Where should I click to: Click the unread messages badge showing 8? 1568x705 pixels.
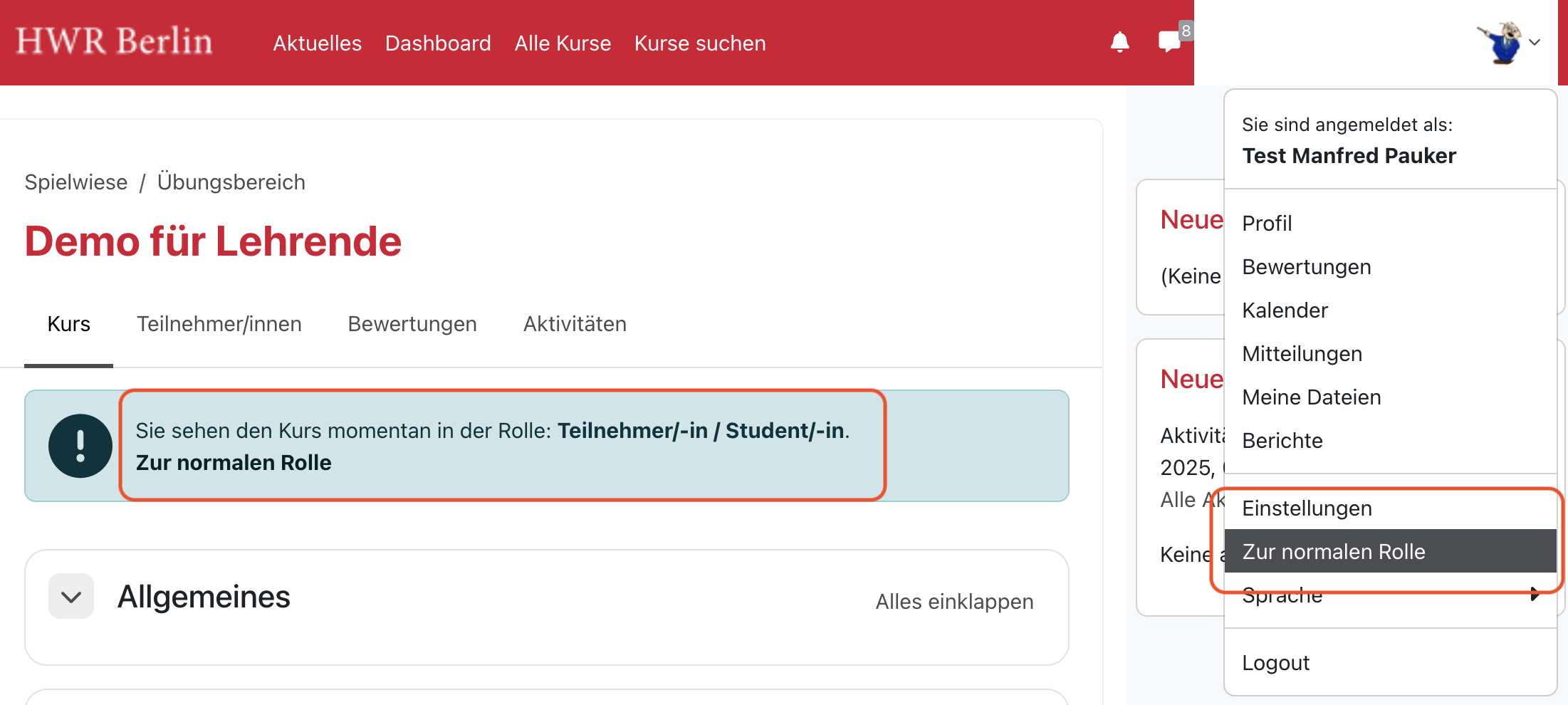coord(1186,30)
